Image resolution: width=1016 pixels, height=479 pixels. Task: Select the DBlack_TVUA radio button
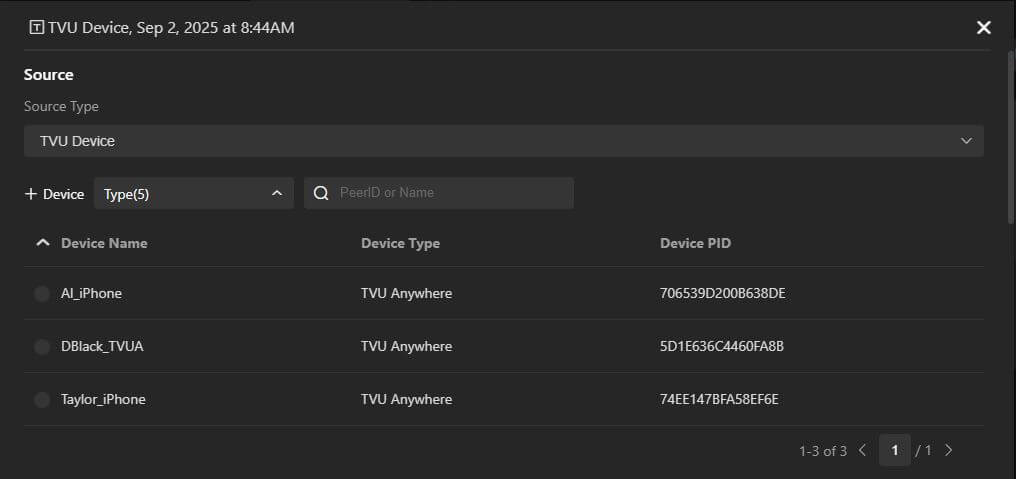42,347
